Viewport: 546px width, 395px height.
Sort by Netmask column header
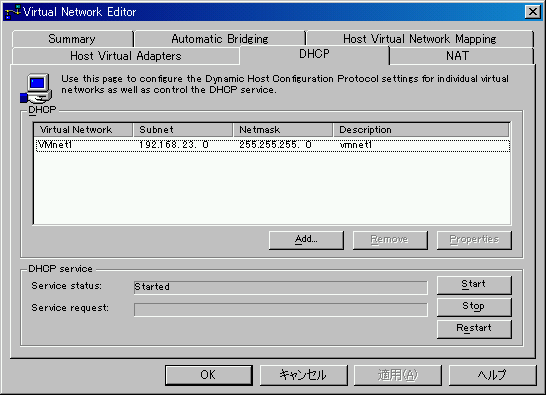282,130
